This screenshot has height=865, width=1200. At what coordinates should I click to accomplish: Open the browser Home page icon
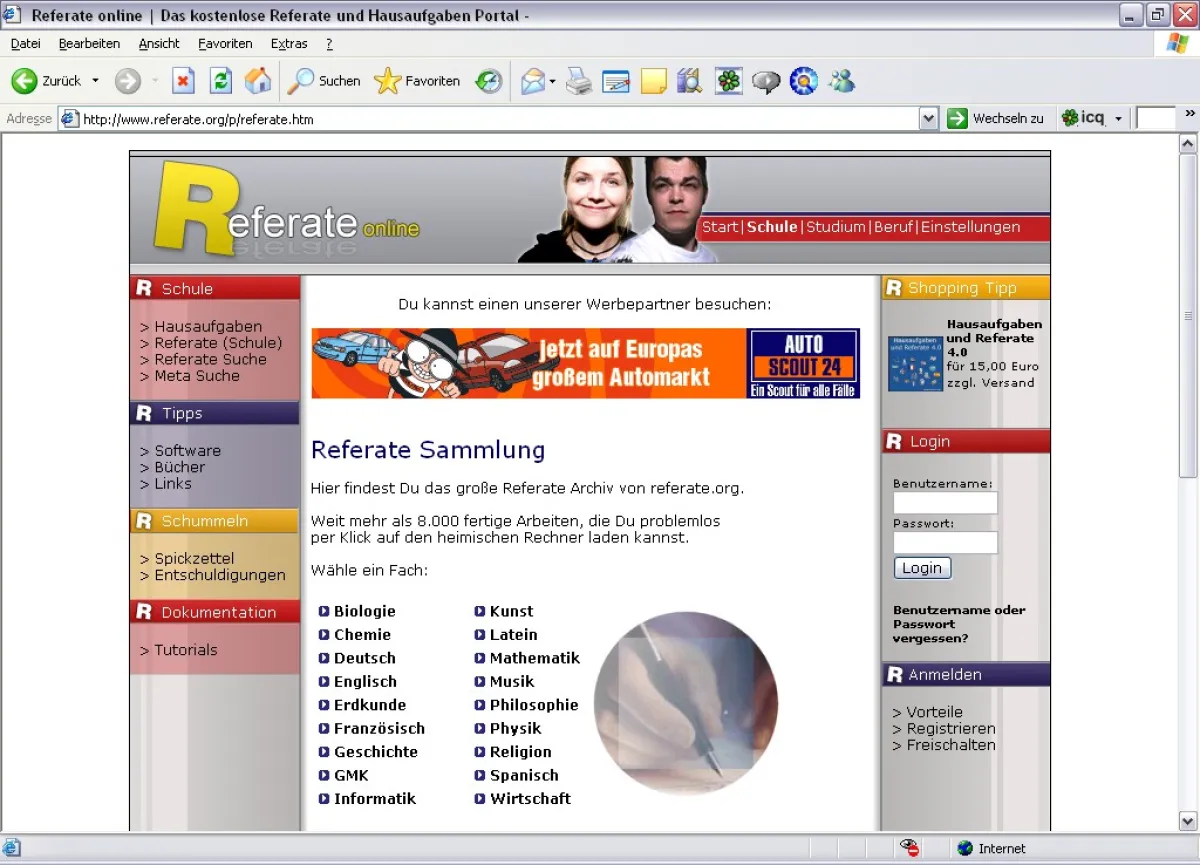pyautogui.click(x=257, y=81)
